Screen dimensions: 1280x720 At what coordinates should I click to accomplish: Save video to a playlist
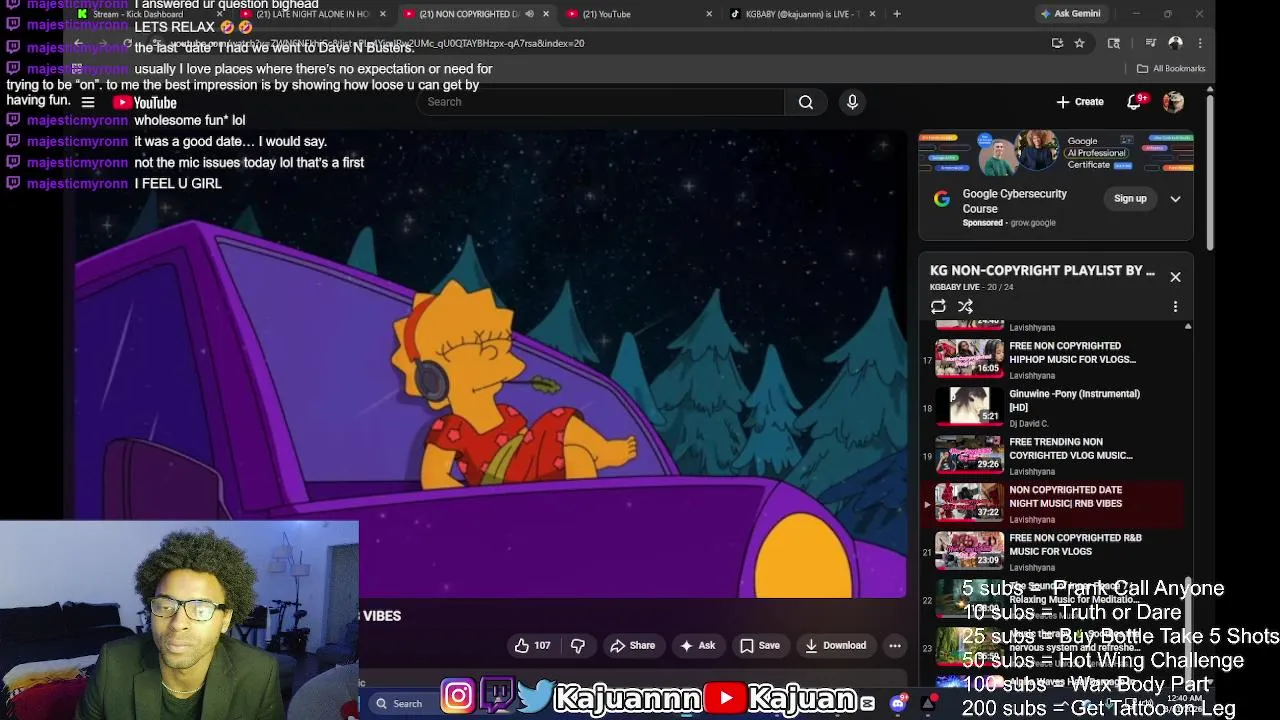(759, 646)
